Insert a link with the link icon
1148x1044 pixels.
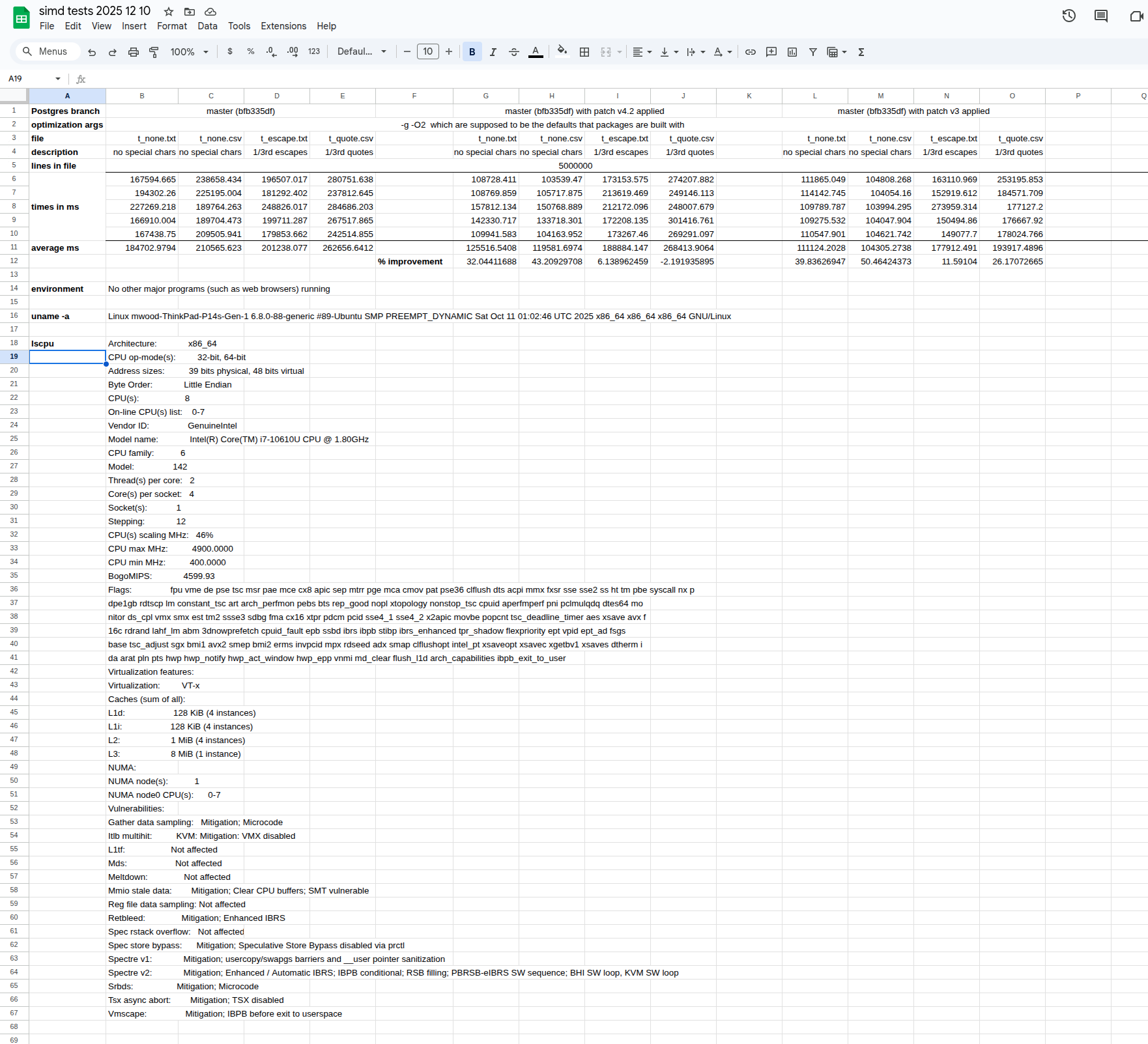click(750, 51)
